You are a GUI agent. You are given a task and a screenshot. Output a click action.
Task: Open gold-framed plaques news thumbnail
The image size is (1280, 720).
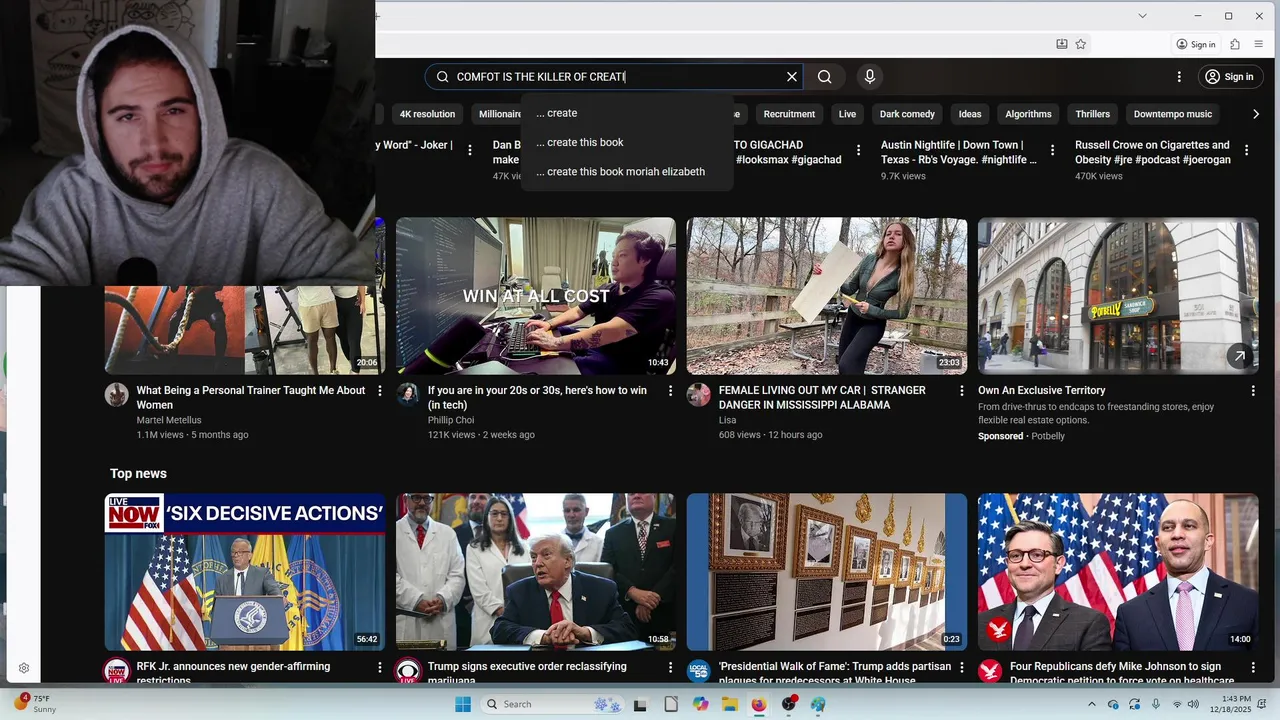pos(827,572)
